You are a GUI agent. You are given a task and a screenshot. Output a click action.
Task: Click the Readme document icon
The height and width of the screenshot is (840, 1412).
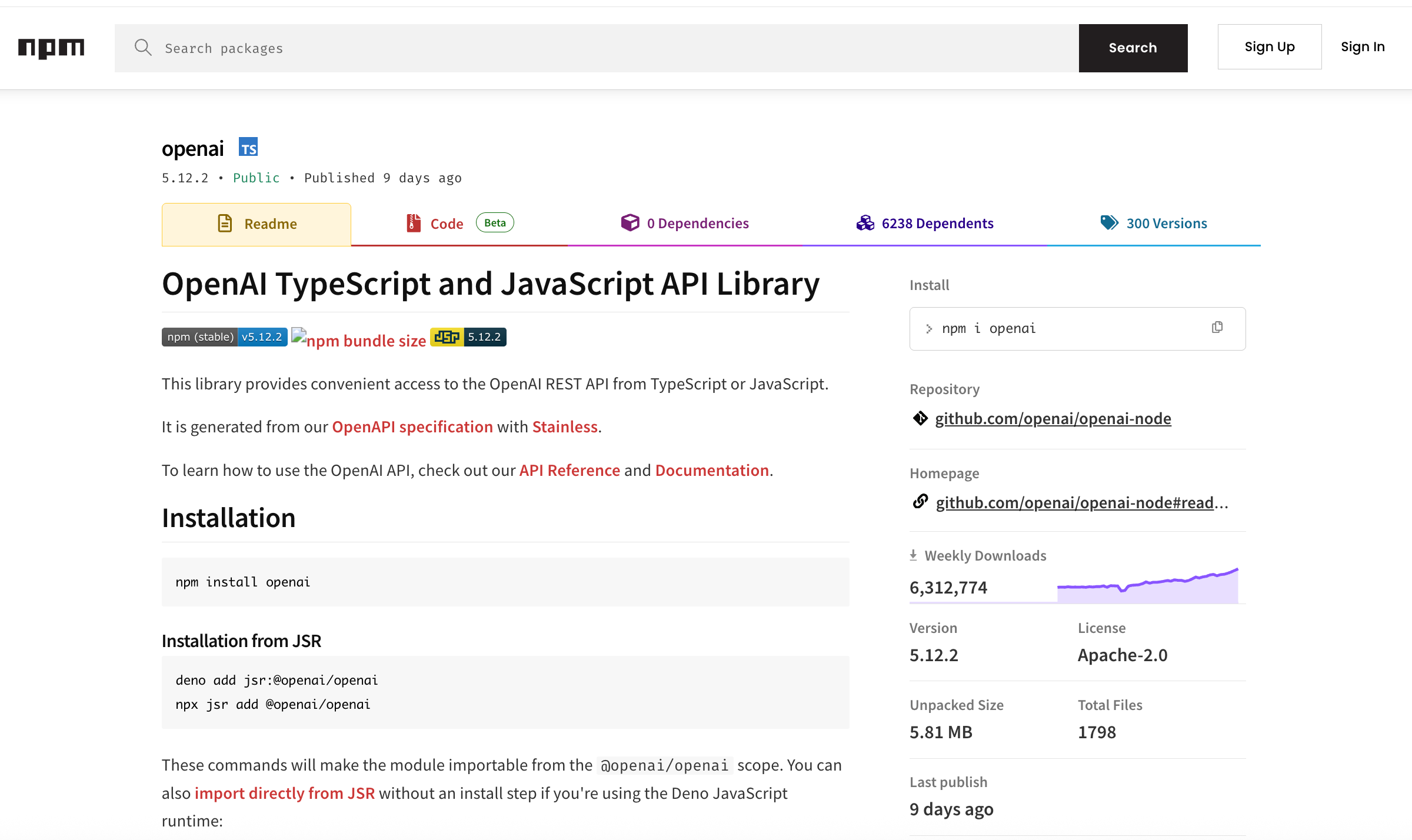coord(225,224)
